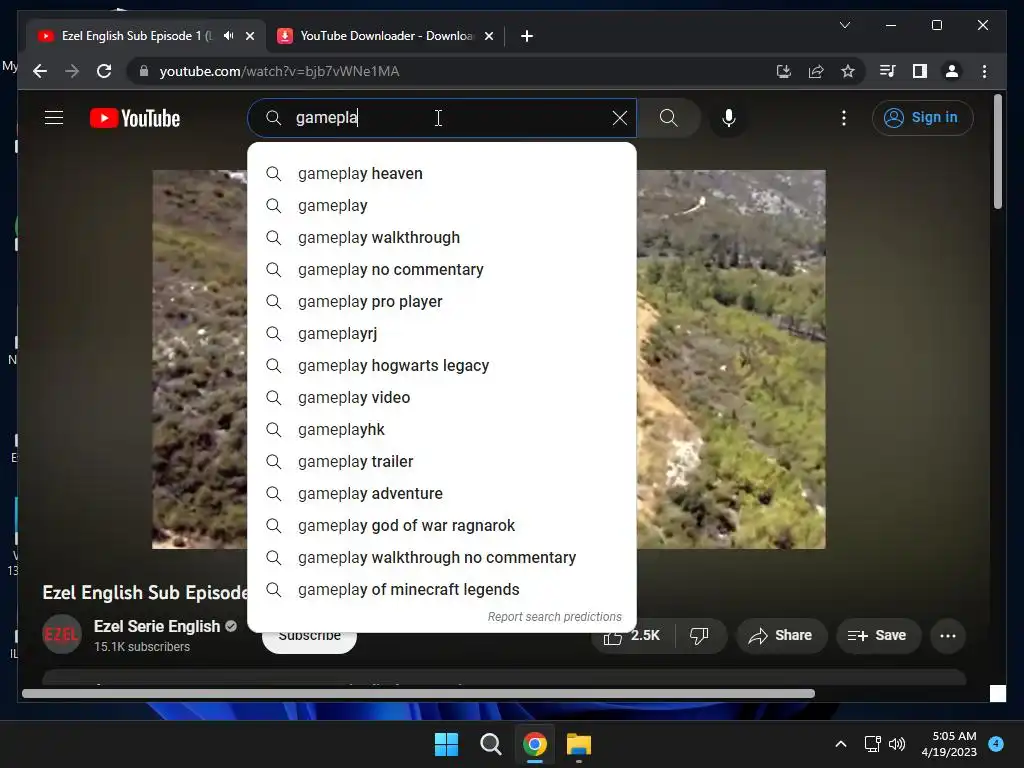Save video to playlist
Image resolution: width=1024 pixels, height=768 pixels.
[878, 635]
